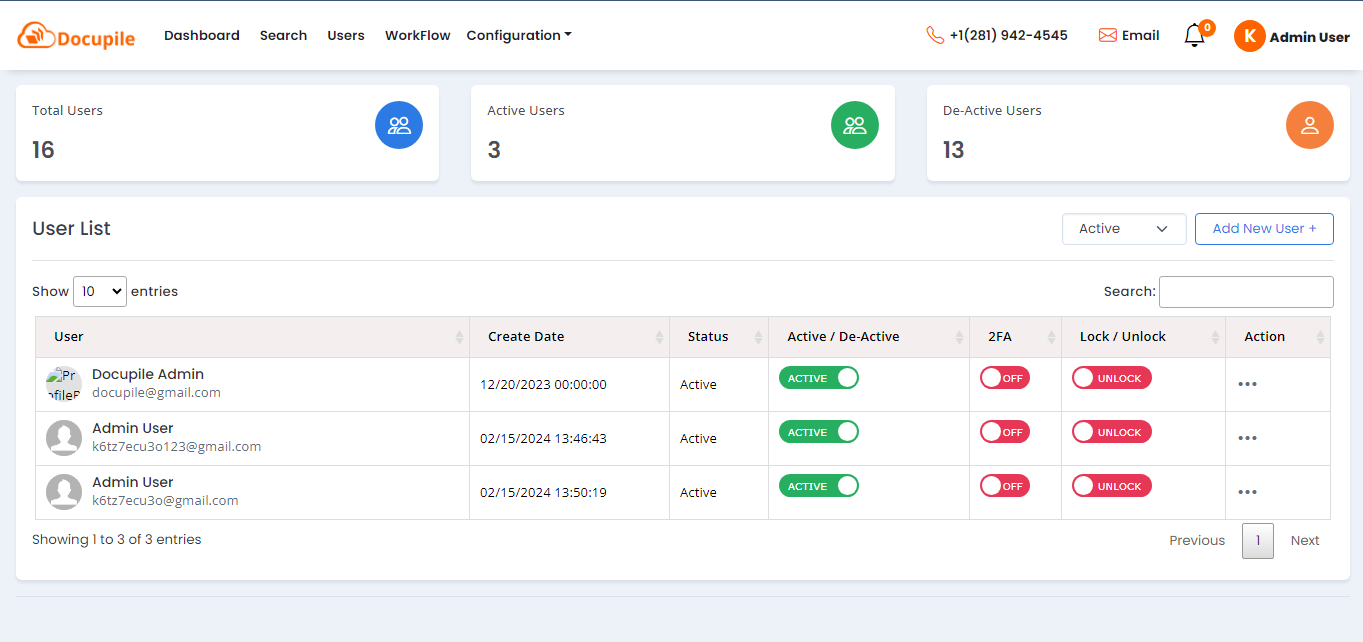
Task: Toggle Active switch for Docupile Admin
Action: click(818, 378)
